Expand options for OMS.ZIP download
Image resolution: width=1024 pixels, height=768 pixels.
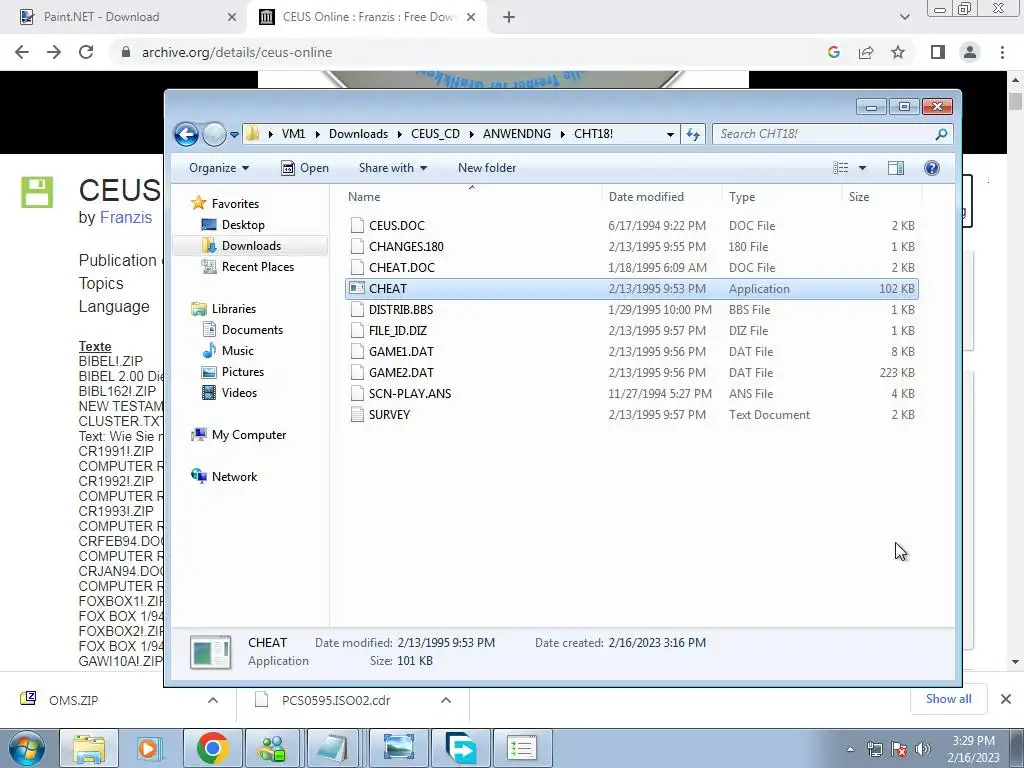click(213, 700)
